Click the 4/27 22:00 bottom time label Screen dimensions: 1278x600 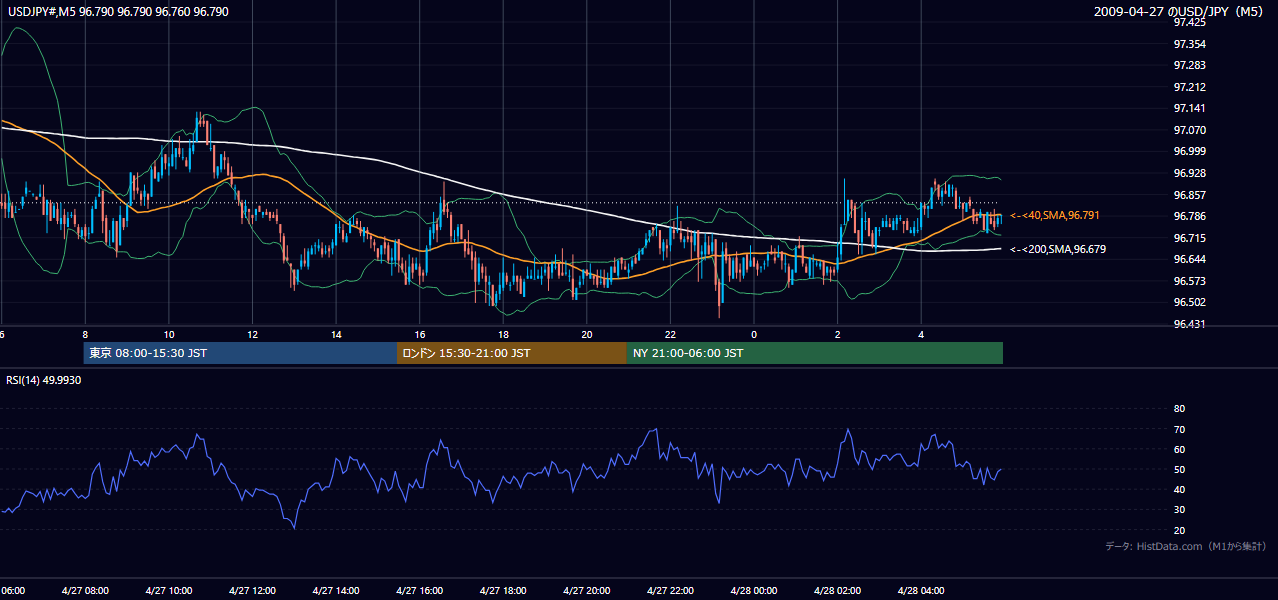click(x=670, y=591)
